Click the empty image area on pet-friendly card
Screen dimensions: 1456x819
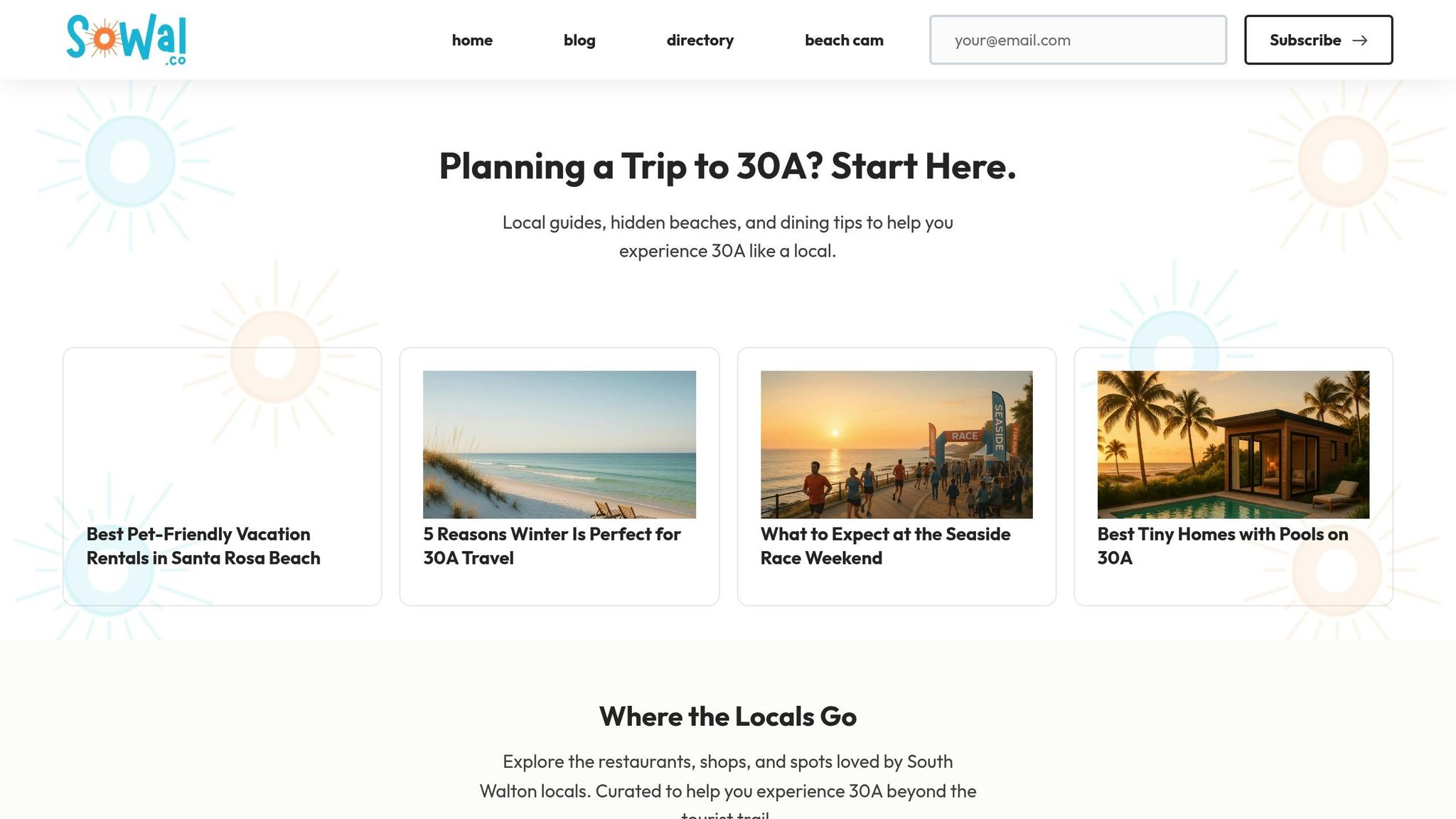[x=222, y=444]
